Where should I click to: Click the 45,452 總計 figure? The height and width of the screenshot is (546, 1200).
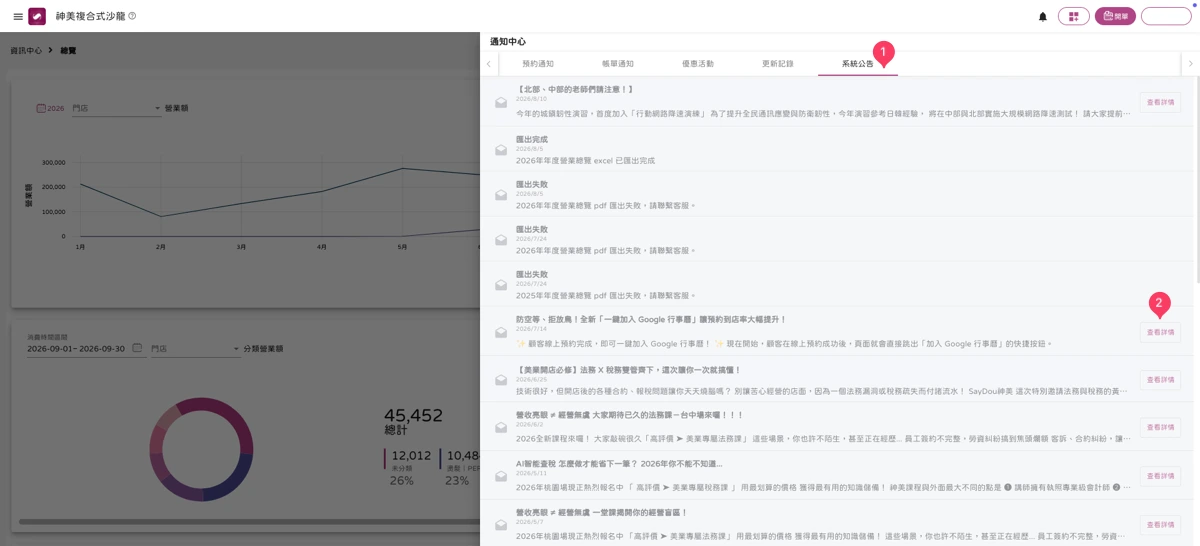(x=413, y=421)
